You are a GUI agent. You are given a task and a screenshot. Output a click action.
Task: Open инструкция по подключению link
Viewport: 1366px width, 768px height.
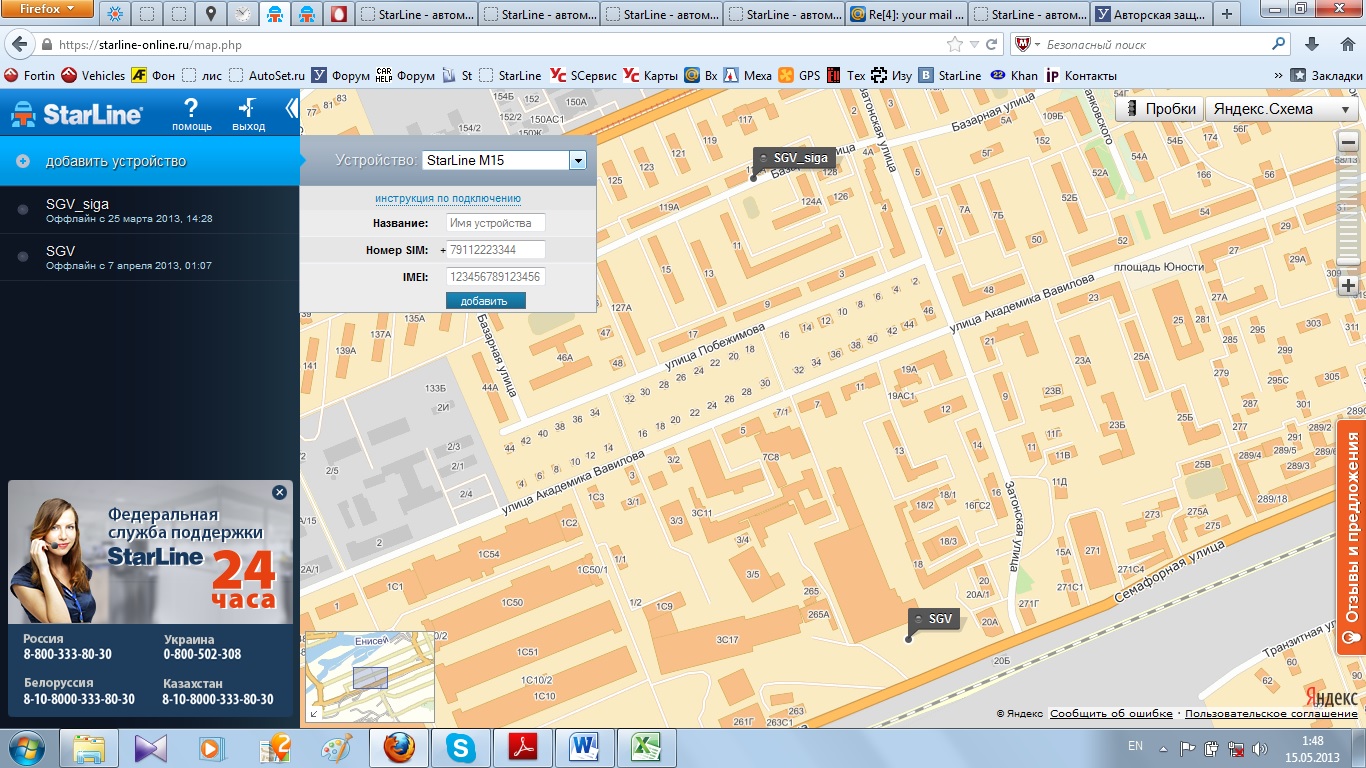tap(447, 198)
